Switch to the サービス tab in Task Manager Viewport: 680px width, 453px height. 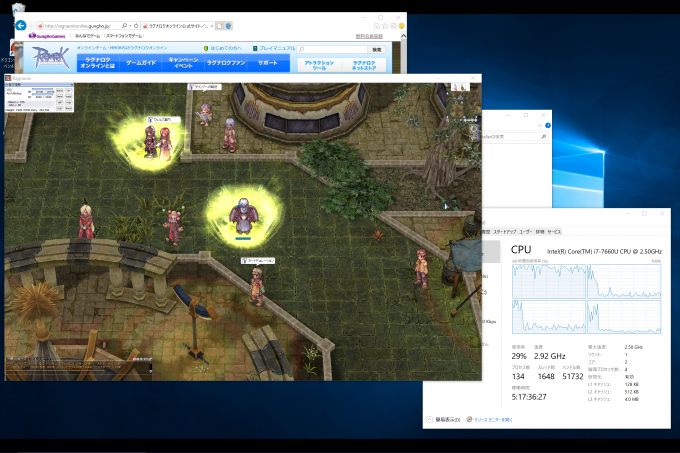click(x=554, y=232)
